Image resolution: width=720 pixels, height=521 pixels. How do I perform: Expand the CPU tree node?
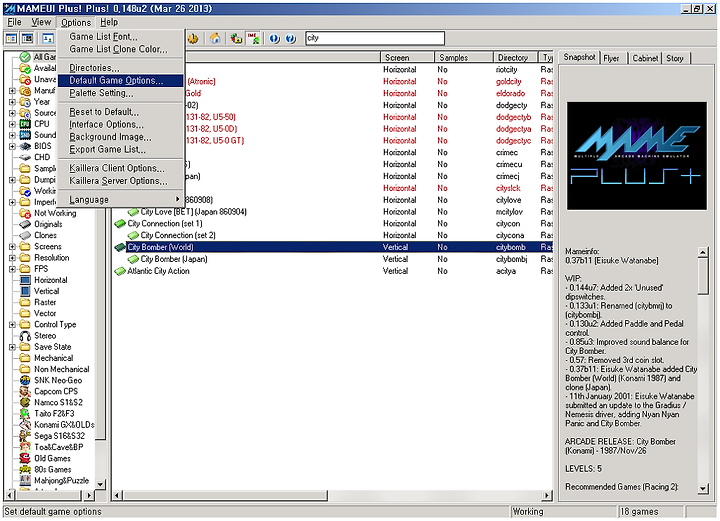click(x=12, y=124)
